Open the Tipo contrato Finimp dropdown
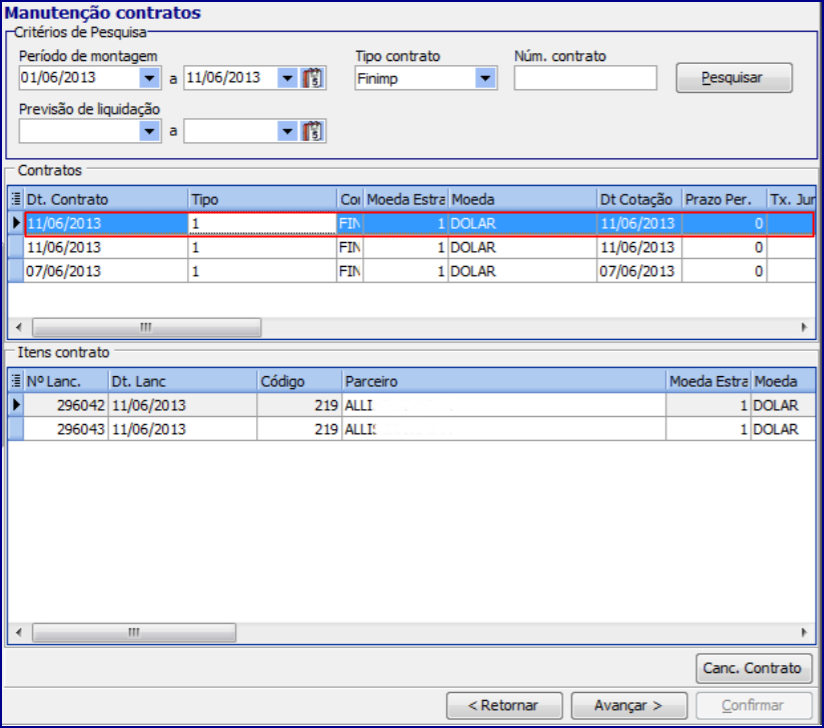Viewport: 824px width, 728px height. click(485, 78)
